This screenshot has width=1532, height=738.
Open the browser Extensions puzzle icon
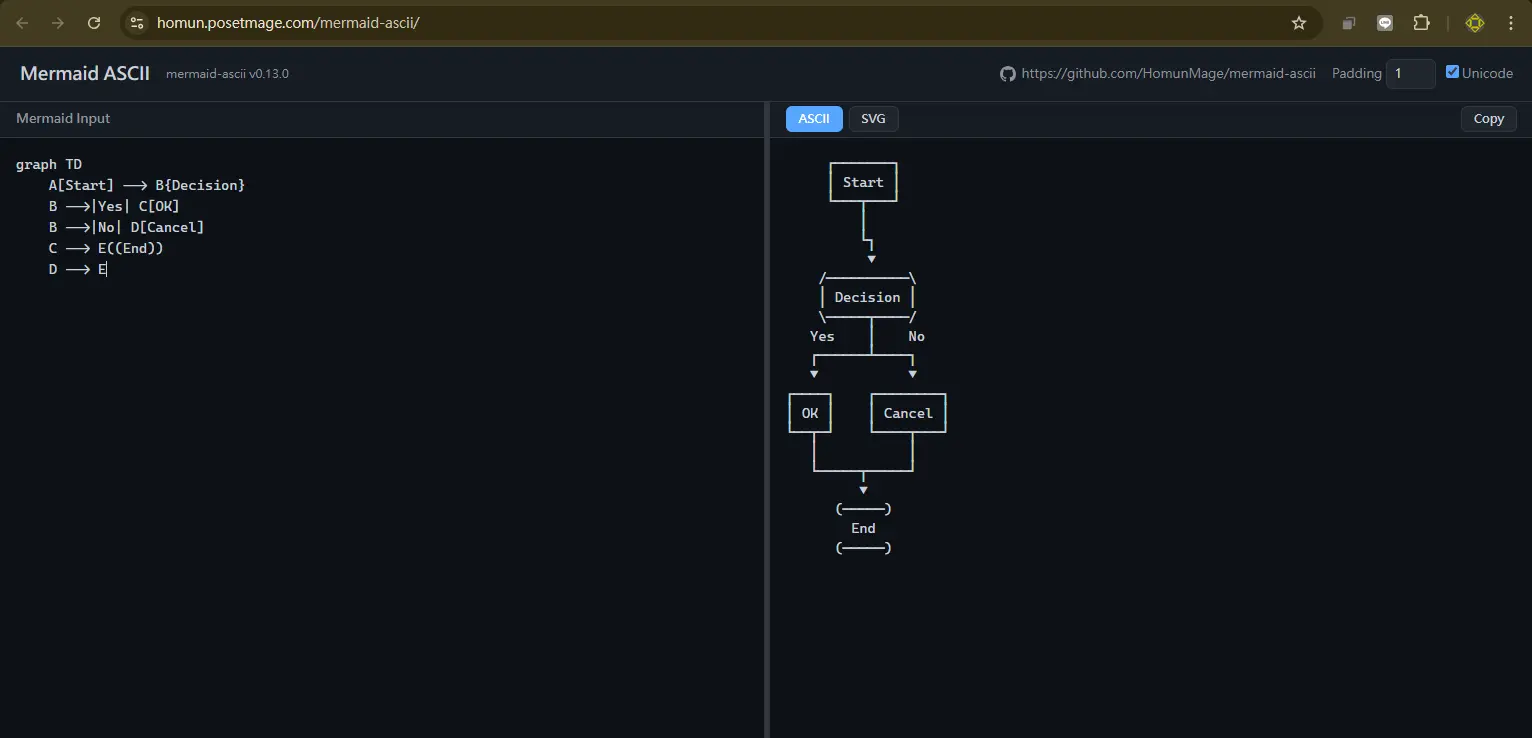[1421, 23]
